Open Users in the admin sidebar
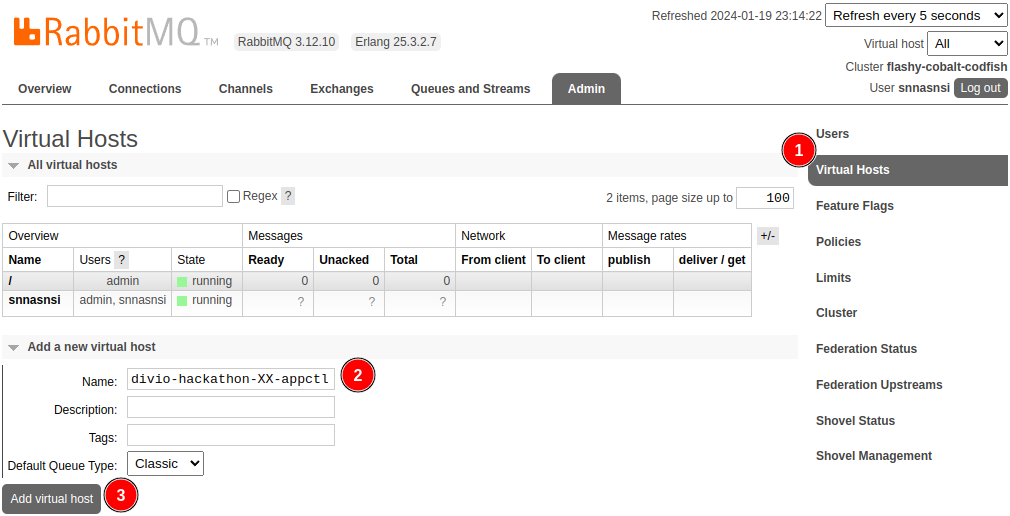Screen dimensions: 1010x516 (832, 134)
